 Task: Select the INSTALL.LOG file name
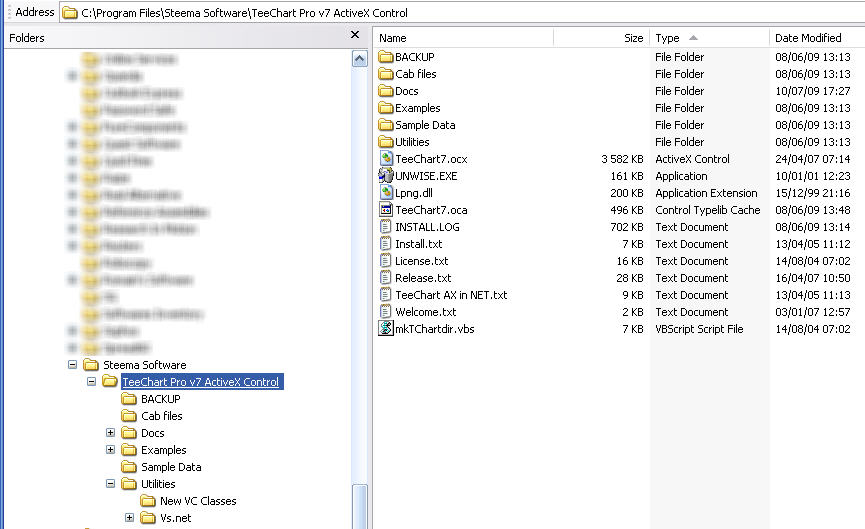tap(428, 227)
